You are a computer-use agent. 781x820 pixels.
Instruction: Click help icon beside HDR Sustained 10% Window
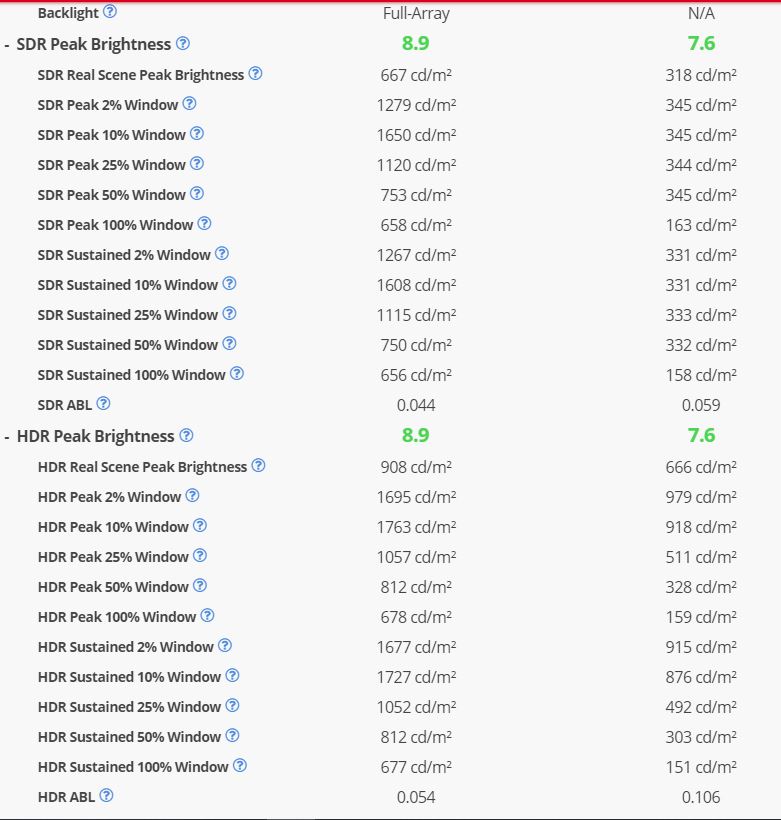(232, 676)
